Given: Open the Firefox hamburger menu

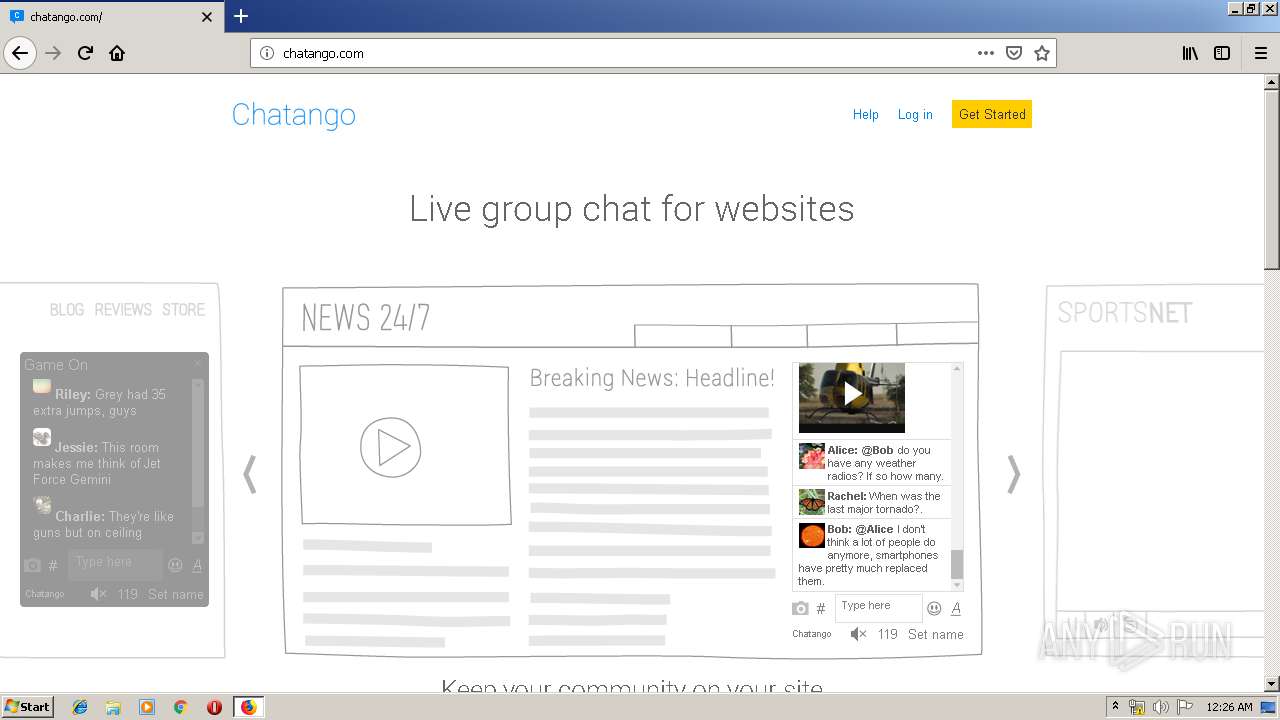Looking at the screenshot, I should click(x=1260, y=53).
